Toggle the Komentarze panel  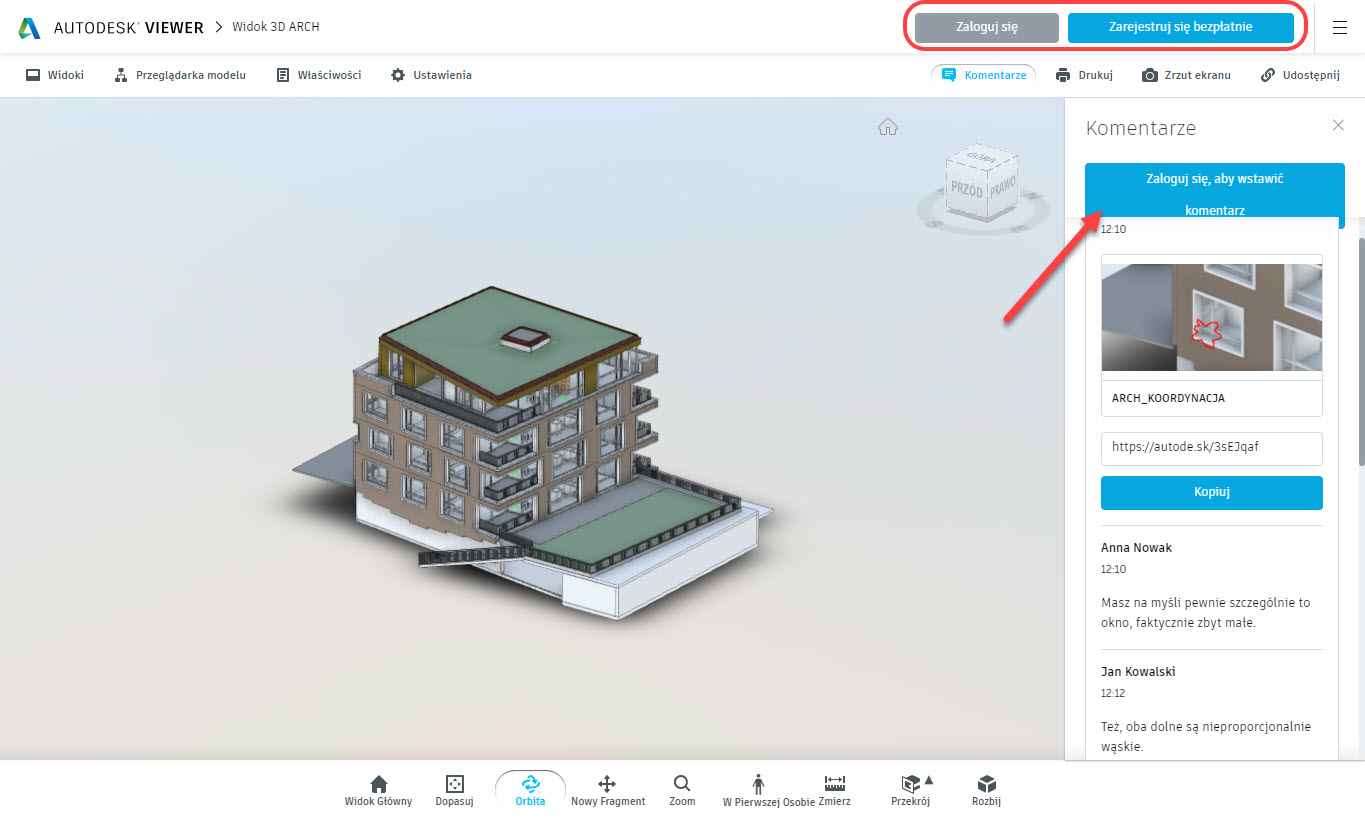point(984,75)
